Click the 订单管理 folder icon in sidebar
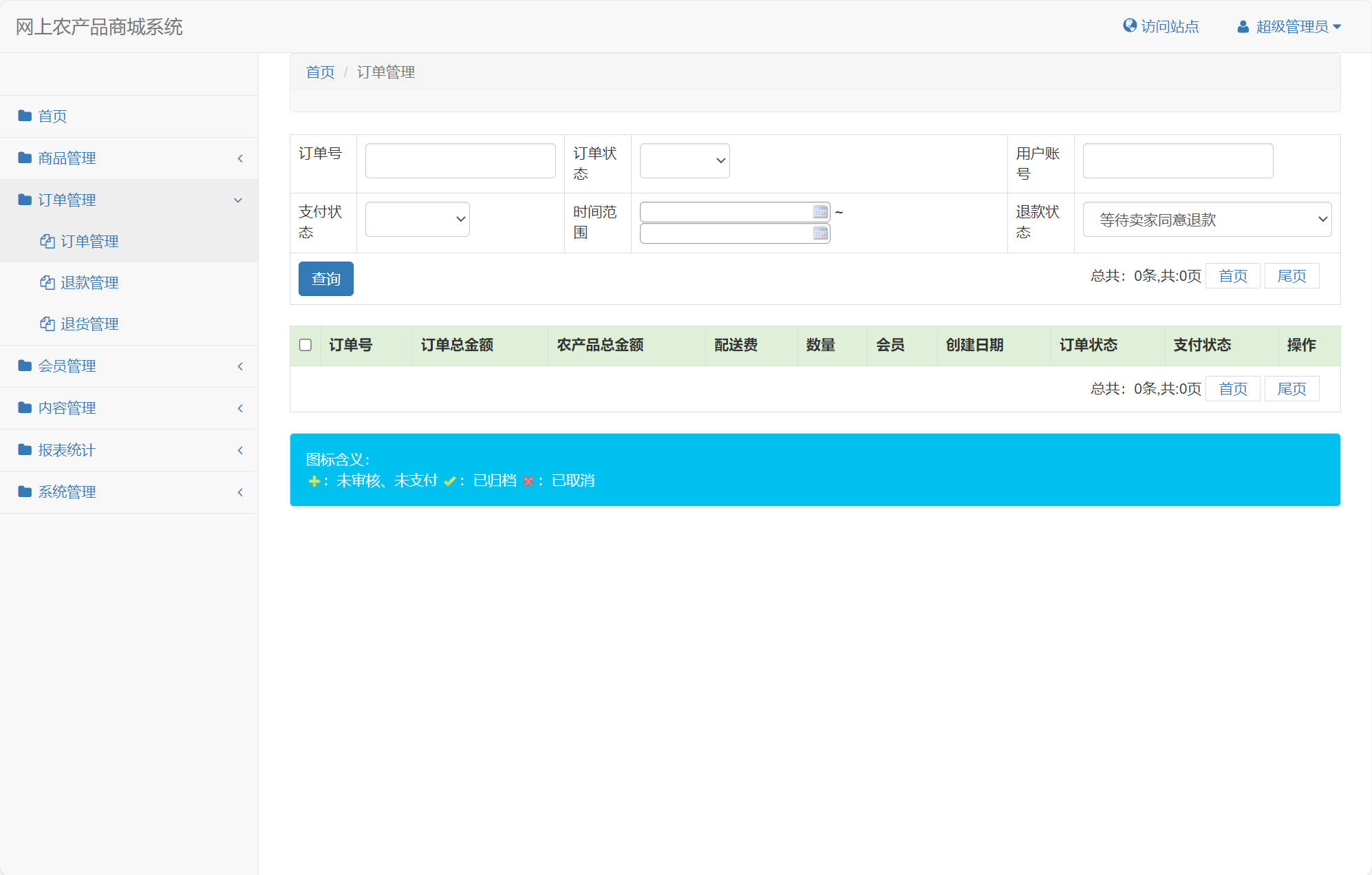1372x875 pixels. pos(24,200)
